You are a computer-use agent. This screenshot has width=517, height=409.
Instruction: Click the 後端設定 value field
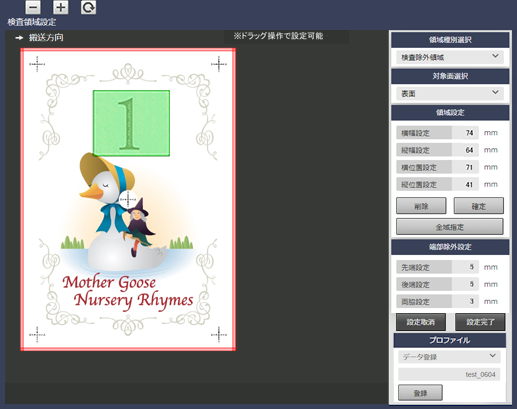coord(465,284)
